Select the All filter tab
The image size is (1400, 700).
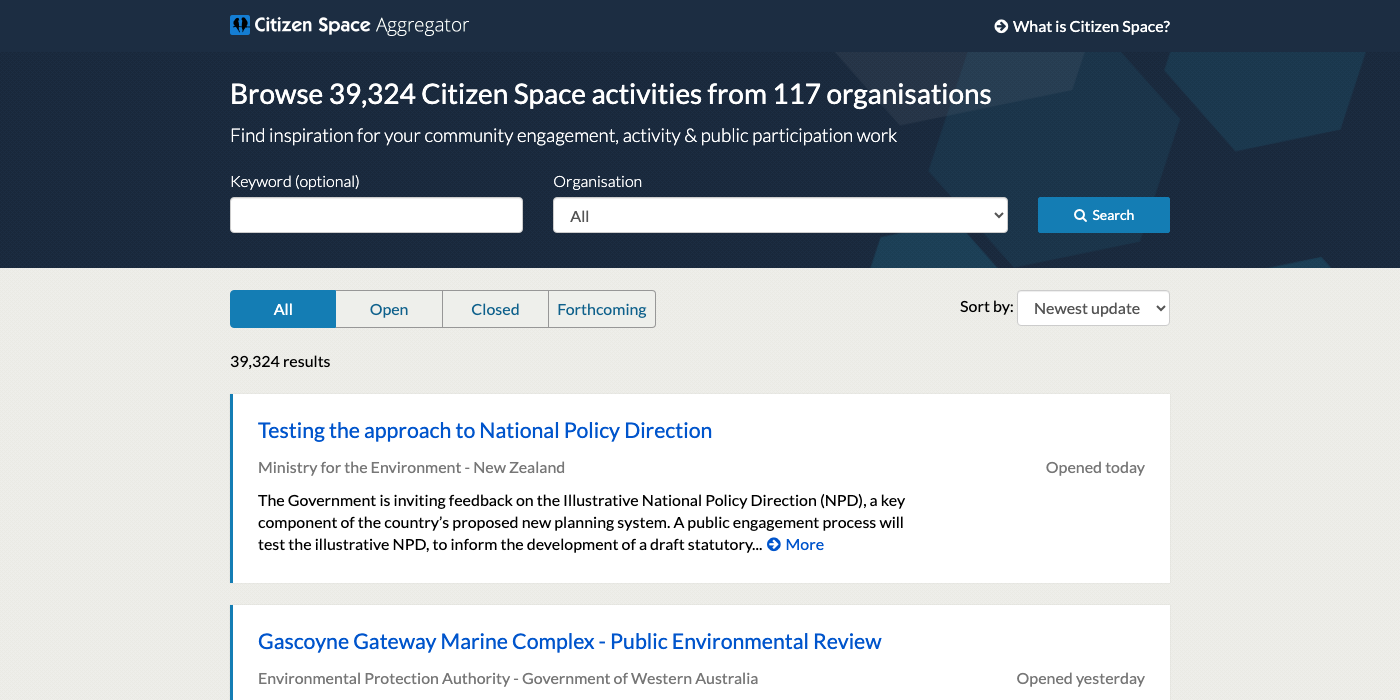(x=283, y=309)
